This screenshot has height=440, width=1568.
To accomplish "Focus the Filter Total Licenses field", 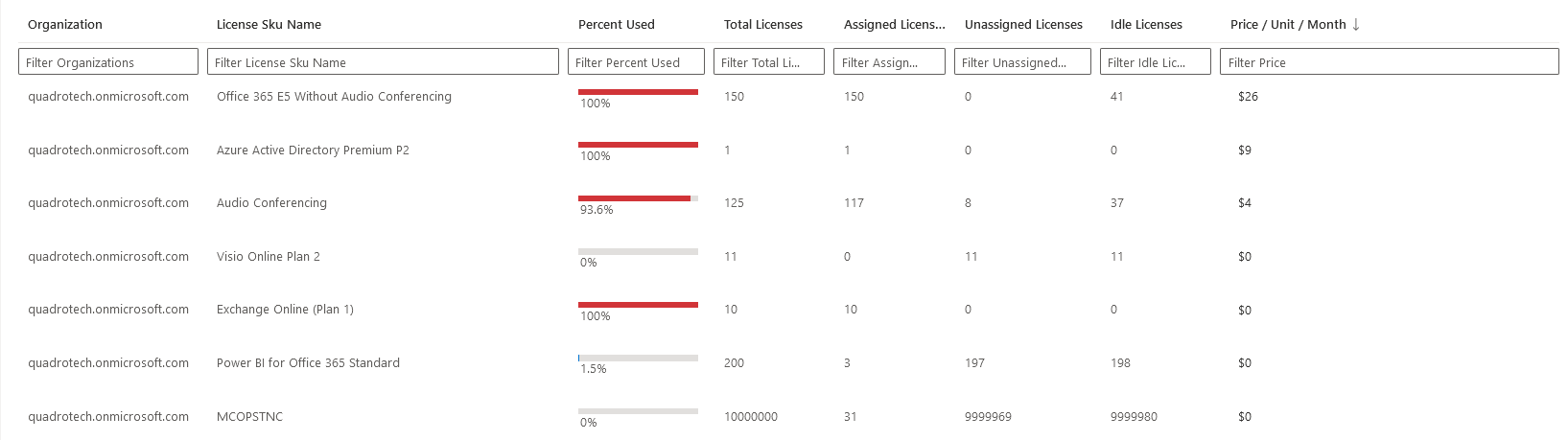I will pyautogui.click(x=768, y=62).
